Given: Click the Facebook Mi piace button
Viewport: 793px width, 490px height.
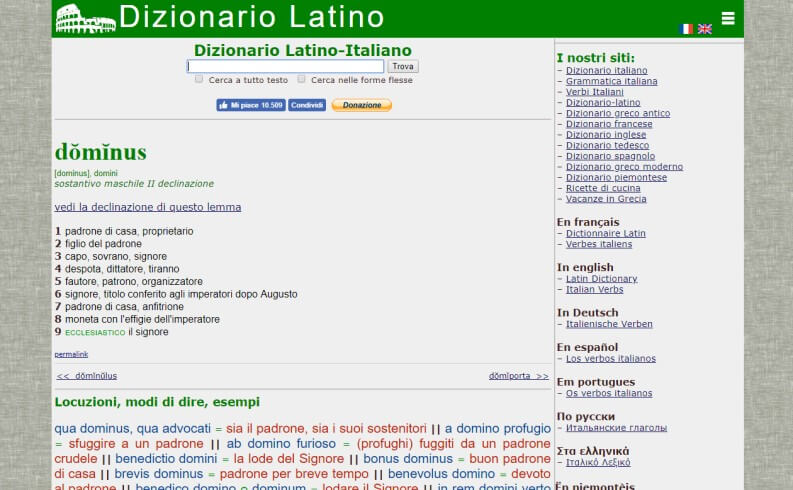Looking at the screenshot, I should [x=251, y=105].
